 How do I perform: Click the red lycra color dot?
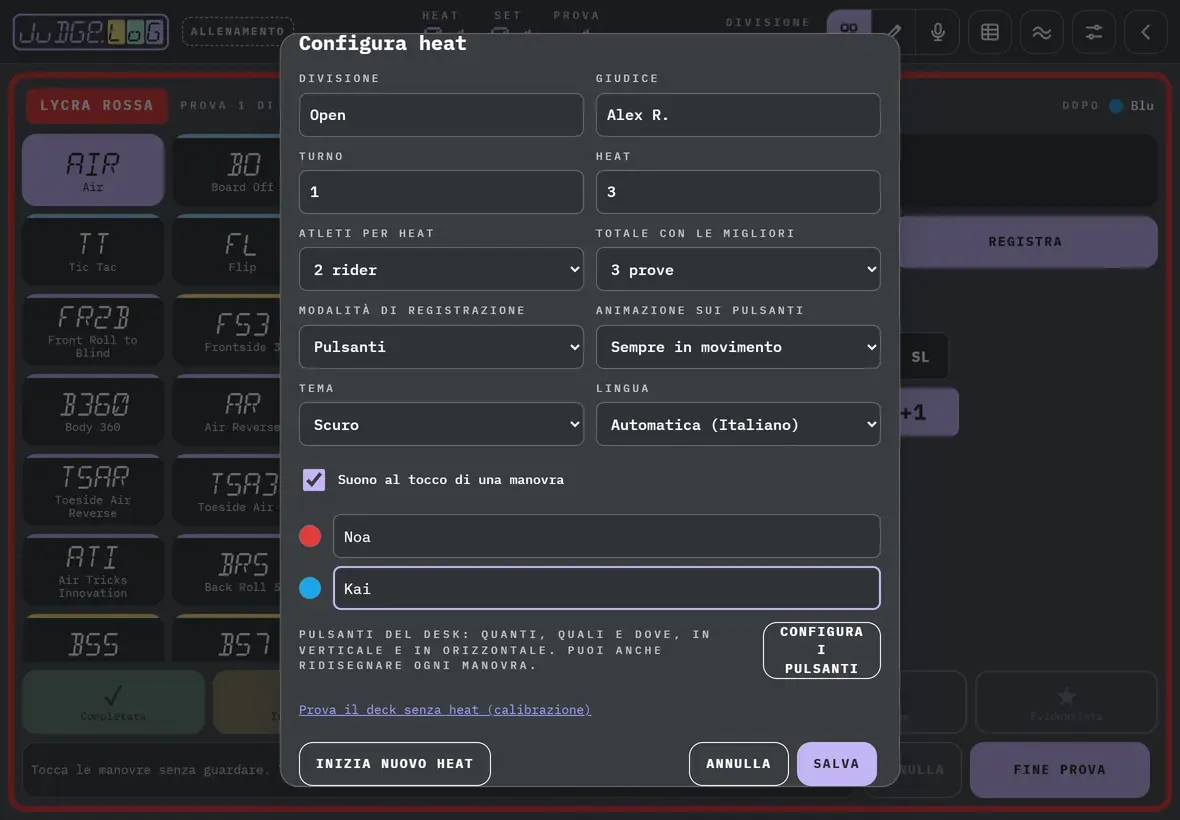310,536
